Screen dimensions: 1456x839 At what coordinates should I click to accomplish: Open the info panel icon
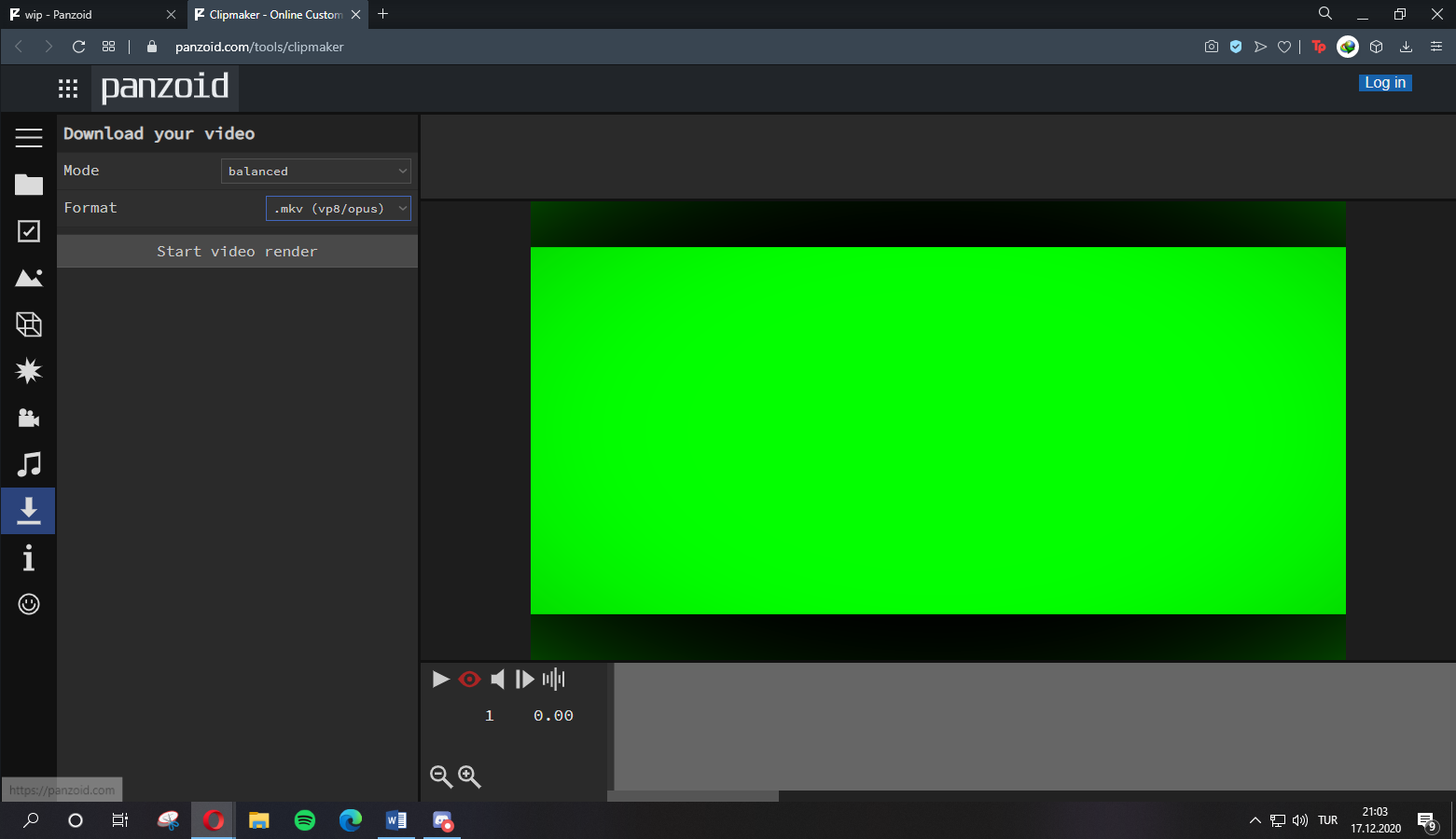29,557
